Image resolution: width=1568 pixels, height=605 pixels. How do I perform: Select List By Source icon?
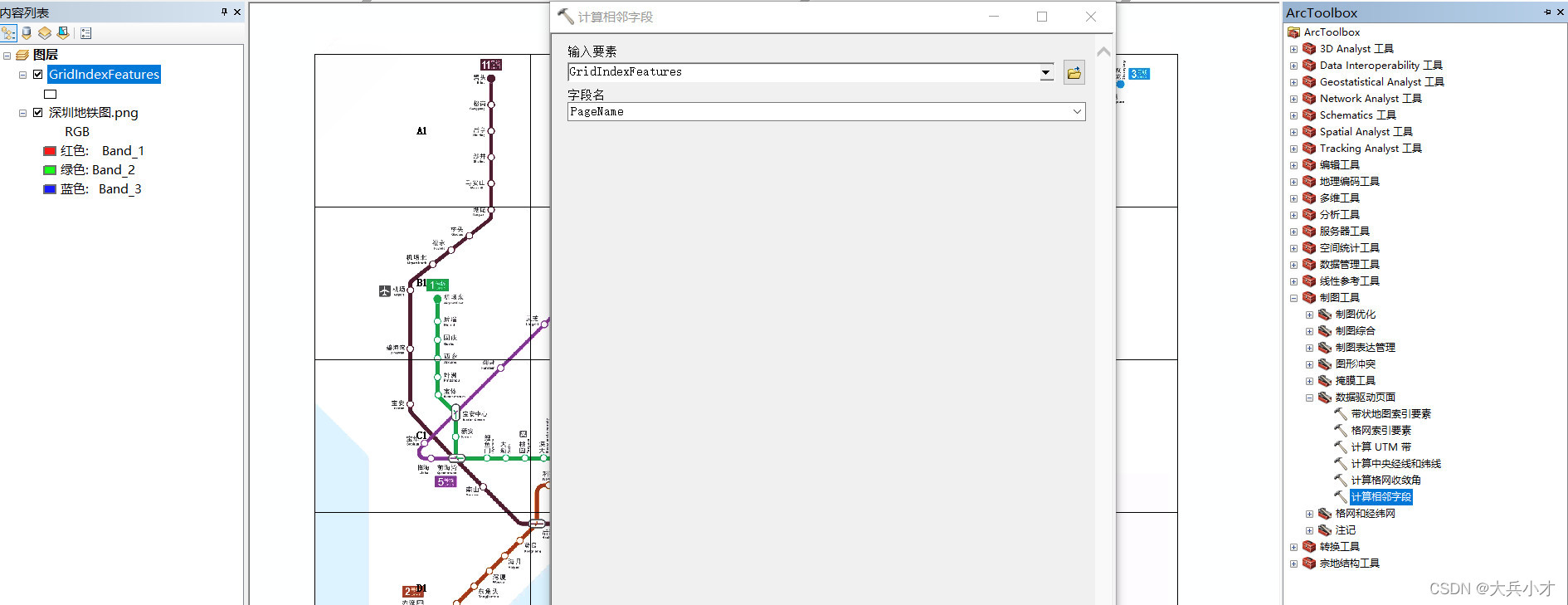27,33
